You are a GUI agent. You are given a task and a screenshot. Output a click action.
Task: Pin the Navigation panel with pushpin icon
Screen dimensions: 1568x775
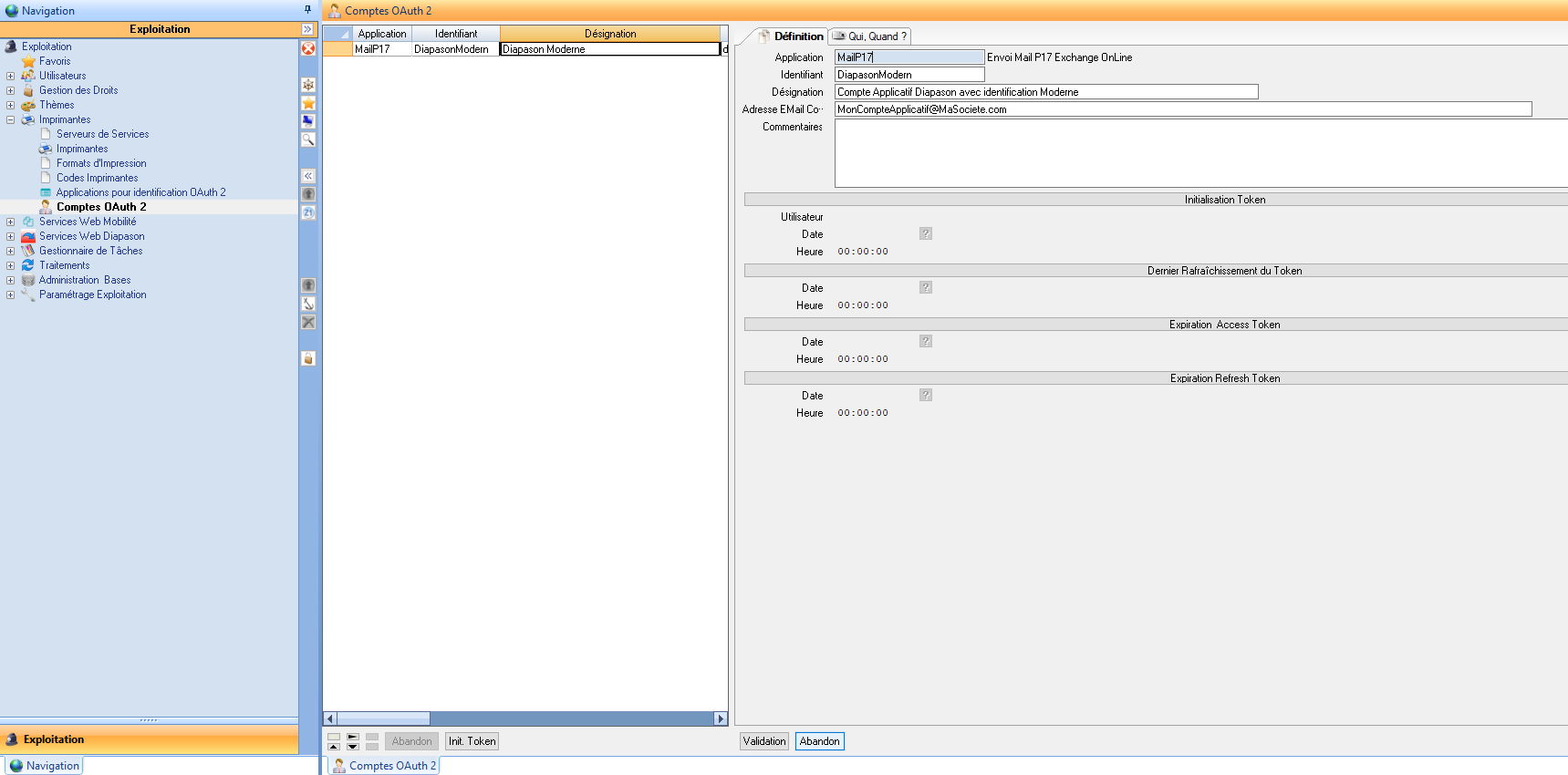pyautogui.click(x=307, y=10)
